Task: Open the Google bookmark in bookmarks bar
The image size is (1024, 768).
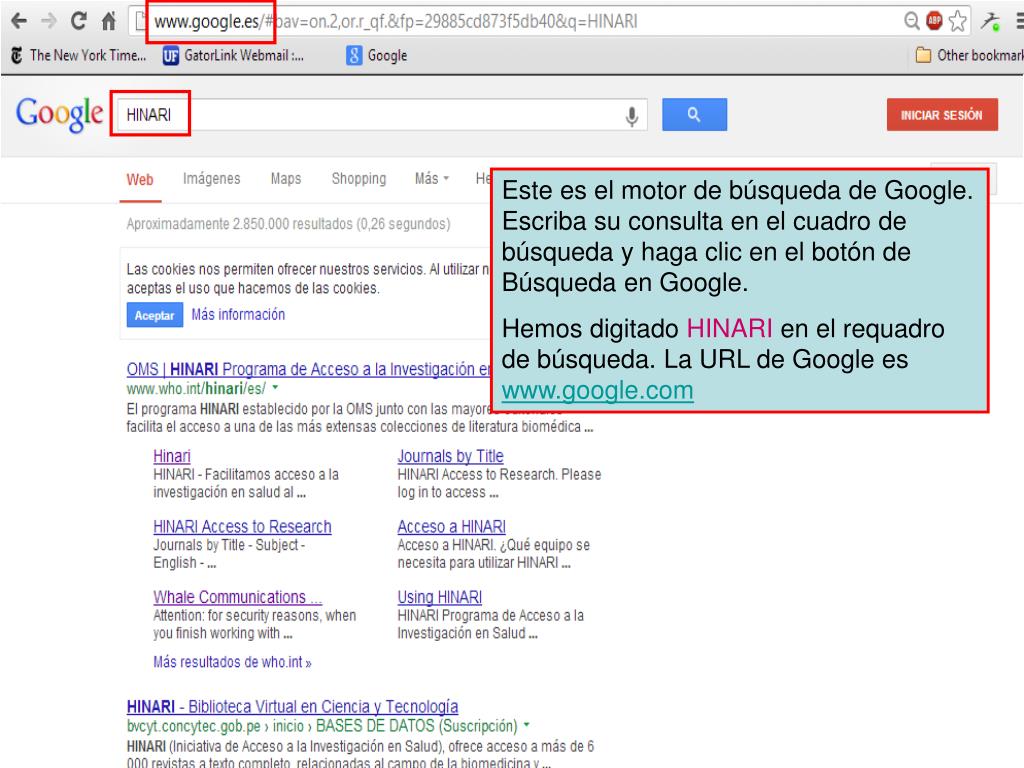Action: [377, 56]
